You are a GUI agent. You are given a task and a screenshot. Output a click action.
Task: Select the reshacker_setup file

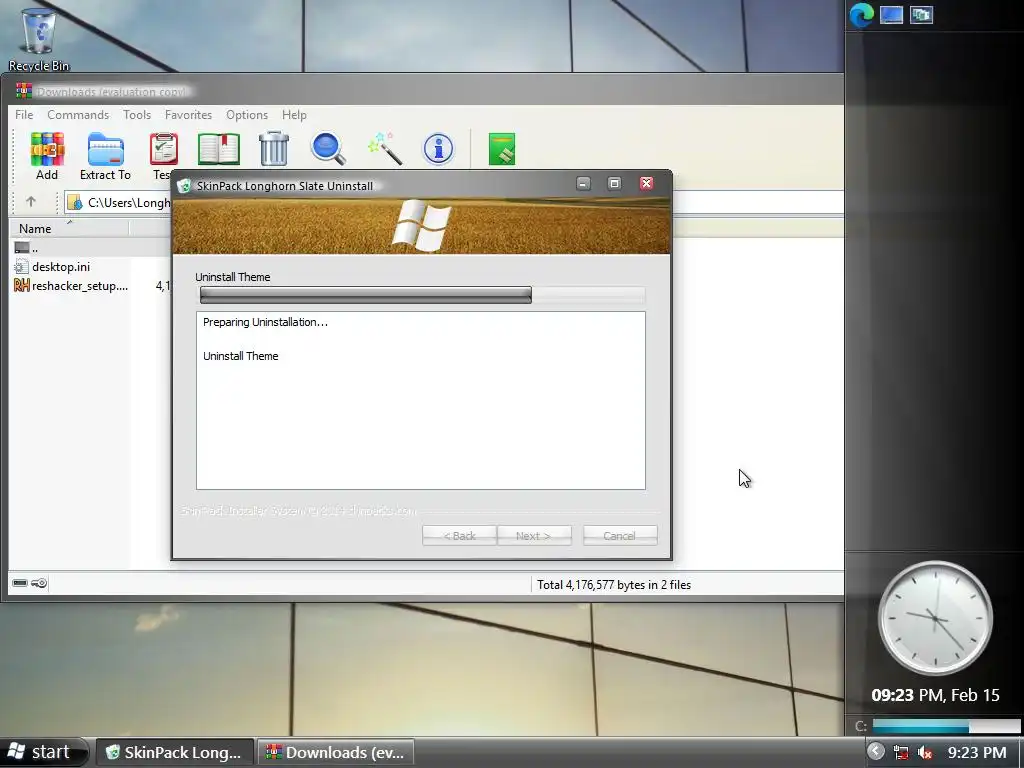click(70, 285)
